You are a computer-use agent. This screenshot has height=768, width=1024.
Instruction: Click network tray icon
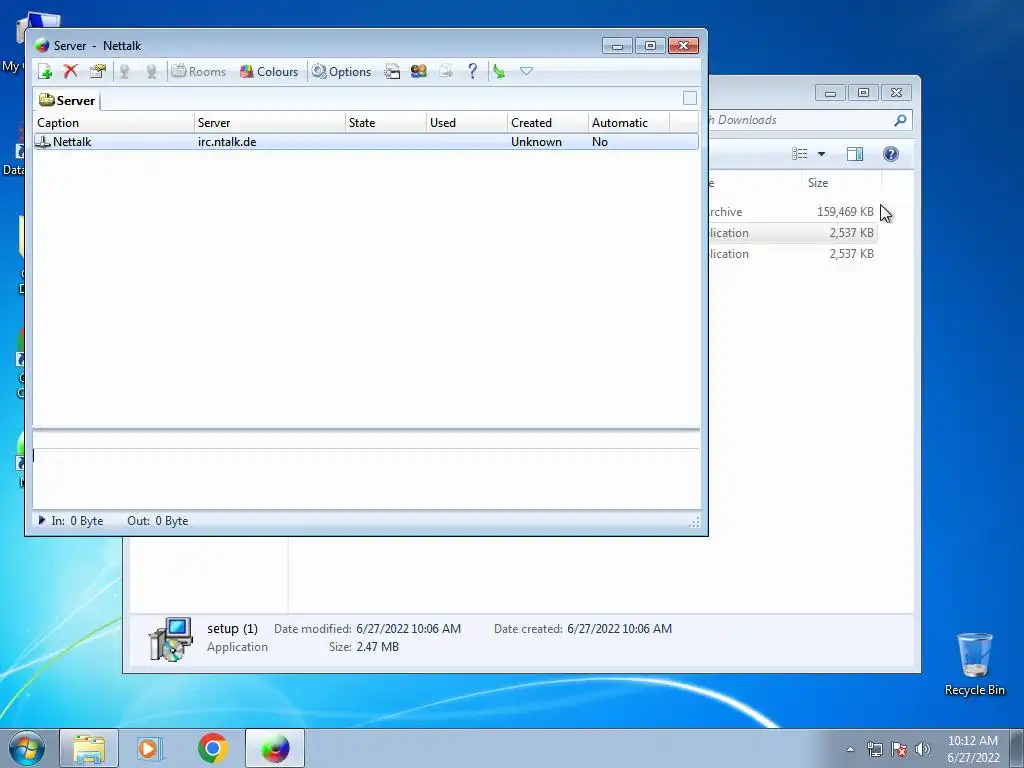(x=874, y=749)
